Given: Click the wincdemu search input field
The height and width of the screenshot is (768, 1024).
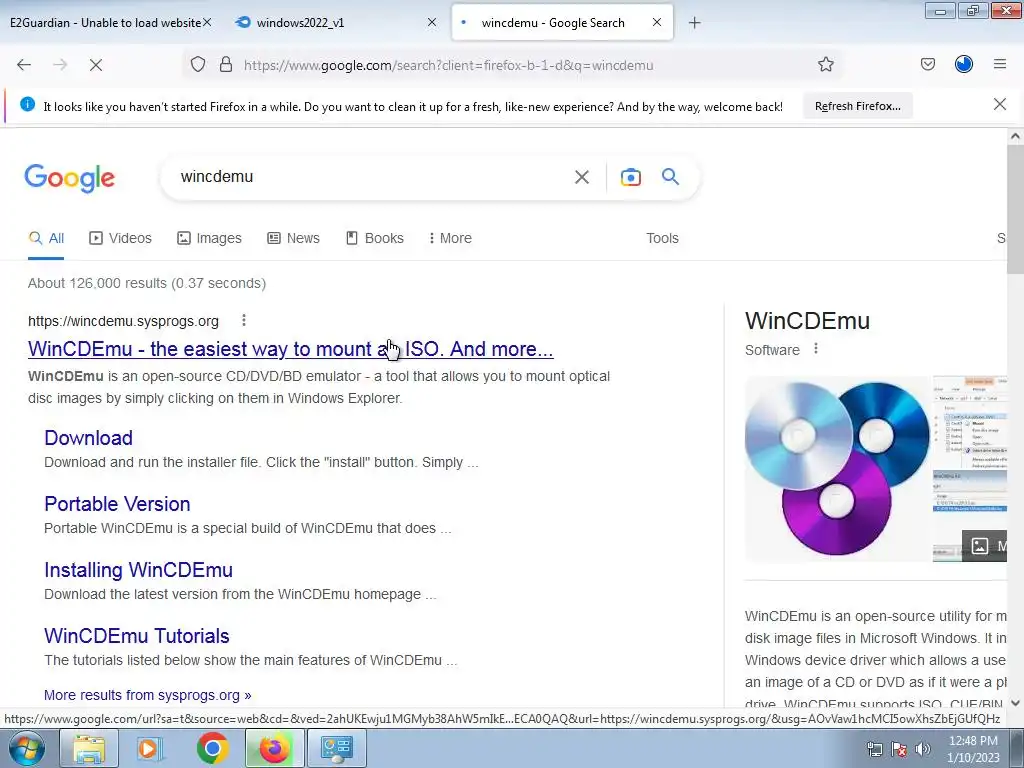Looking at the screenshot, I should [x=372, y=177].
